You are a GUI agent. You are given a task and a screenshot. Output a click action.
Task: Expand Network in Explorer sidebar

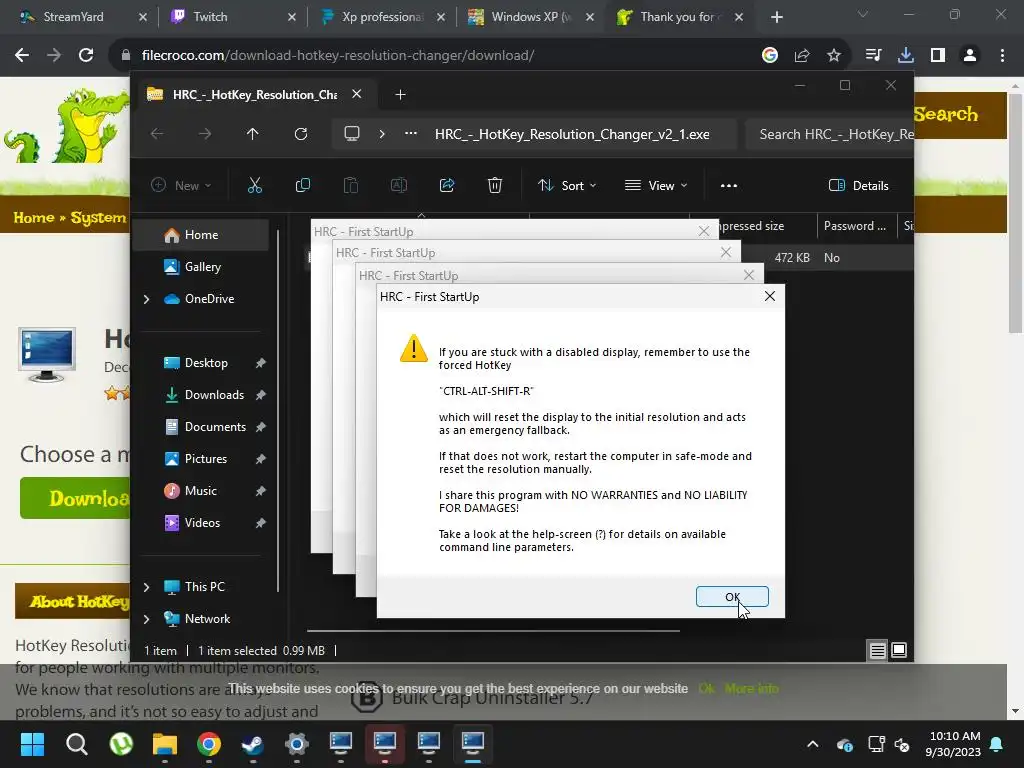(x=146, y=619)
